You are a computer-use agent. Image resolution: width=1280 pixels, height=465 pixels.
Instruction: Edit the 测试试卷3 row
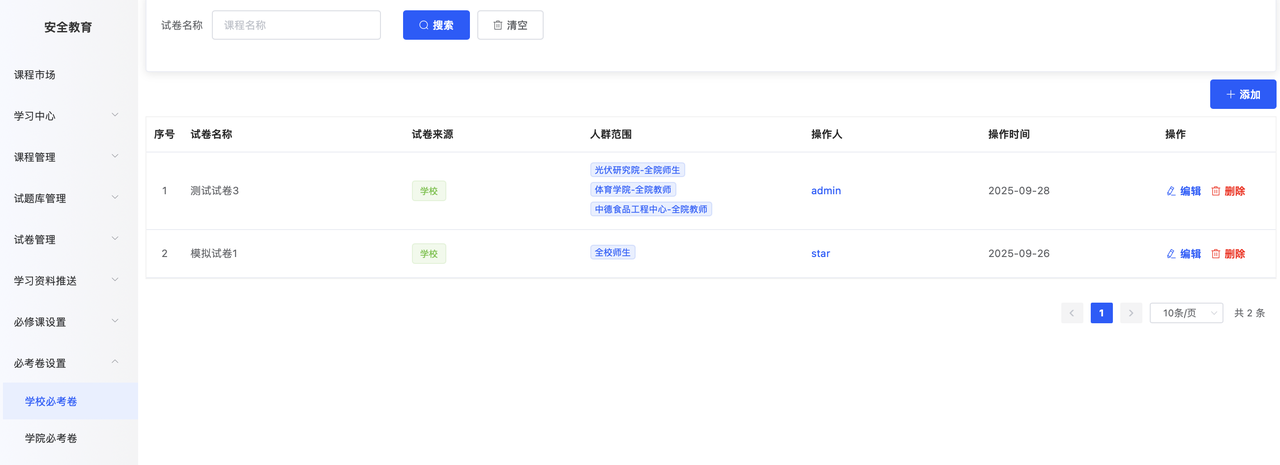[x=1183, y=191]
